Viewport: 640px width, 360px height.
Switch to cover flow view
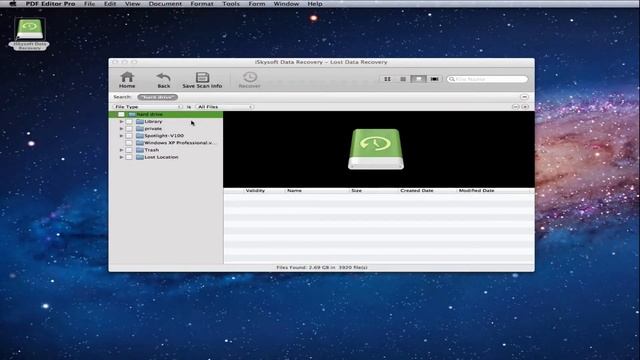(434, 79)
